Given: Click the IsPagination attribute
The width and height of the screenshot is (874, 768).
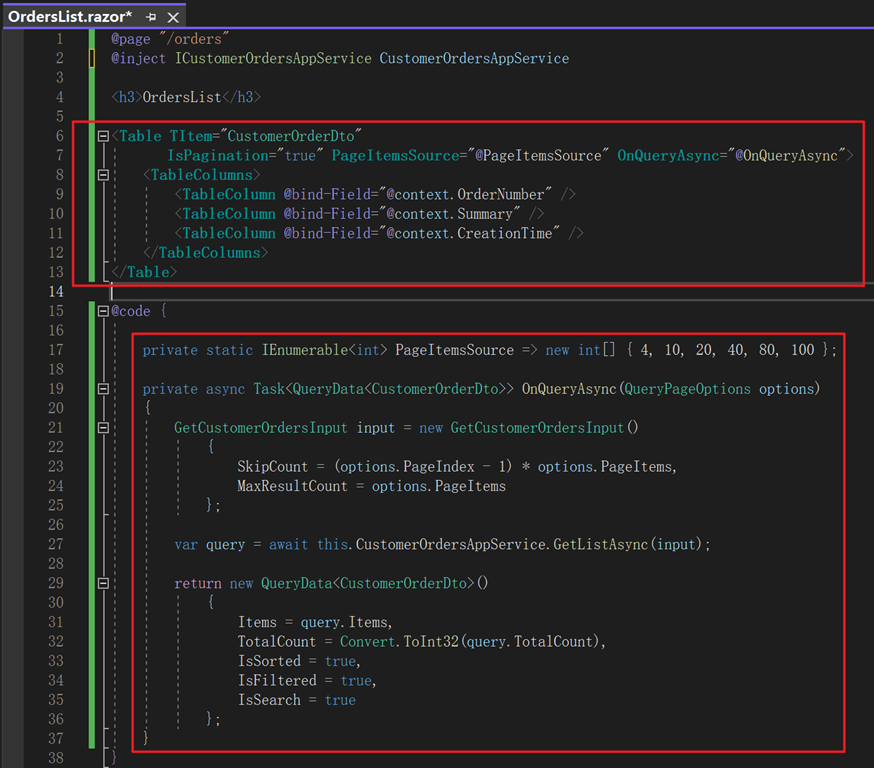Looking at the screenshot, I should tap(218, 155).
